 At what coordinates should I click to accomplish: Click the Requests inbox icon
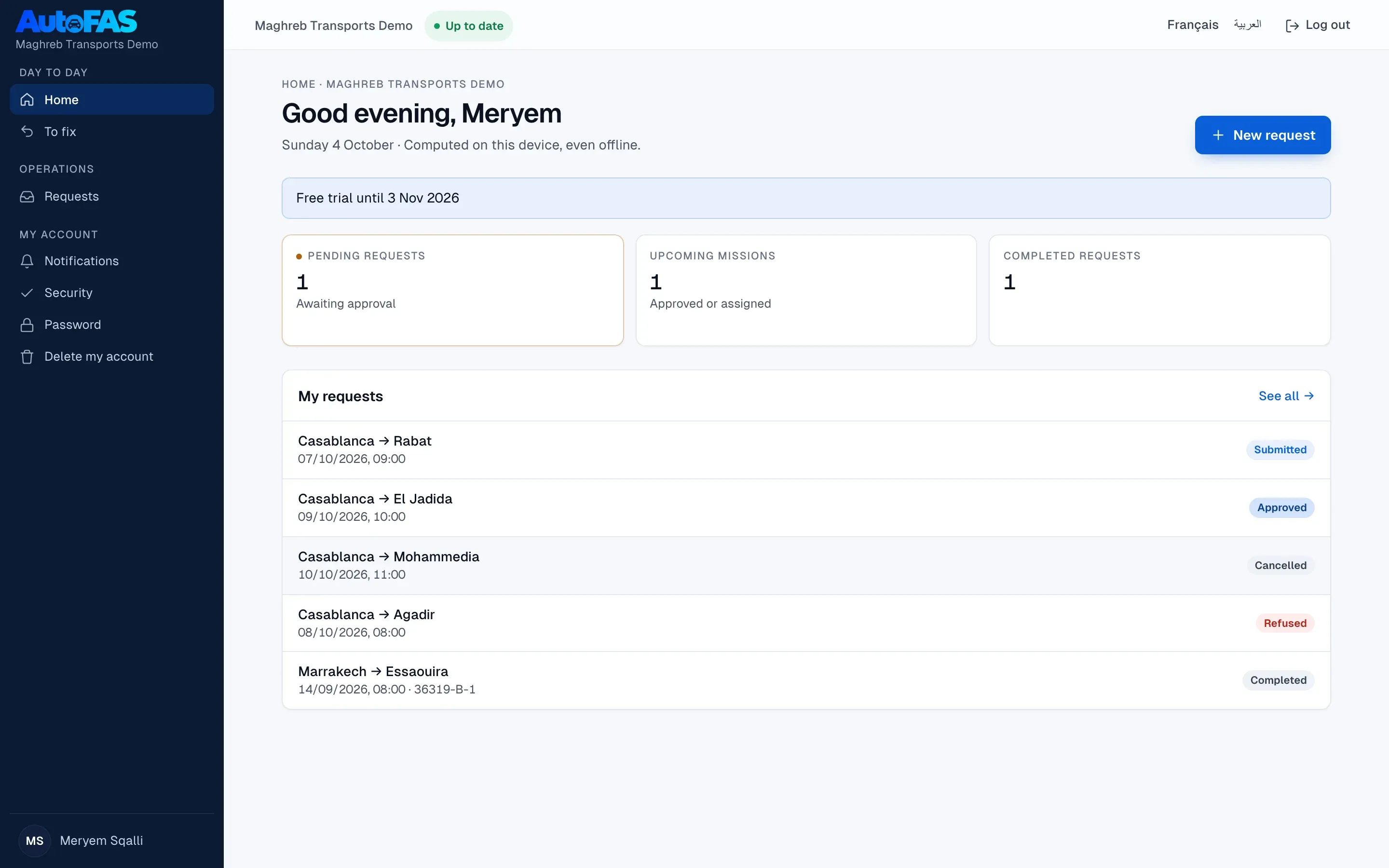pos(27,196)
